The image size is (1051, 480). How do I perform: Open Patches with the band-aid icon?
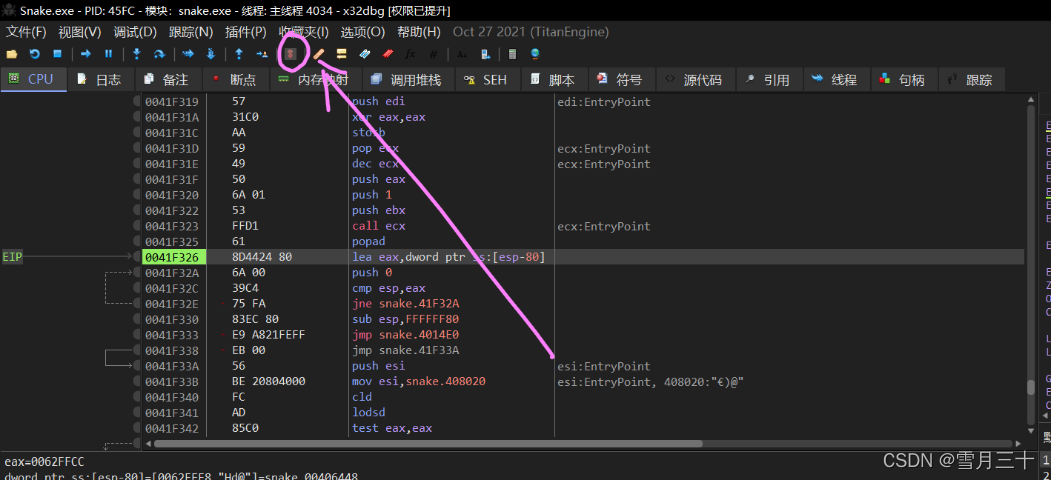tap(319, 54)
